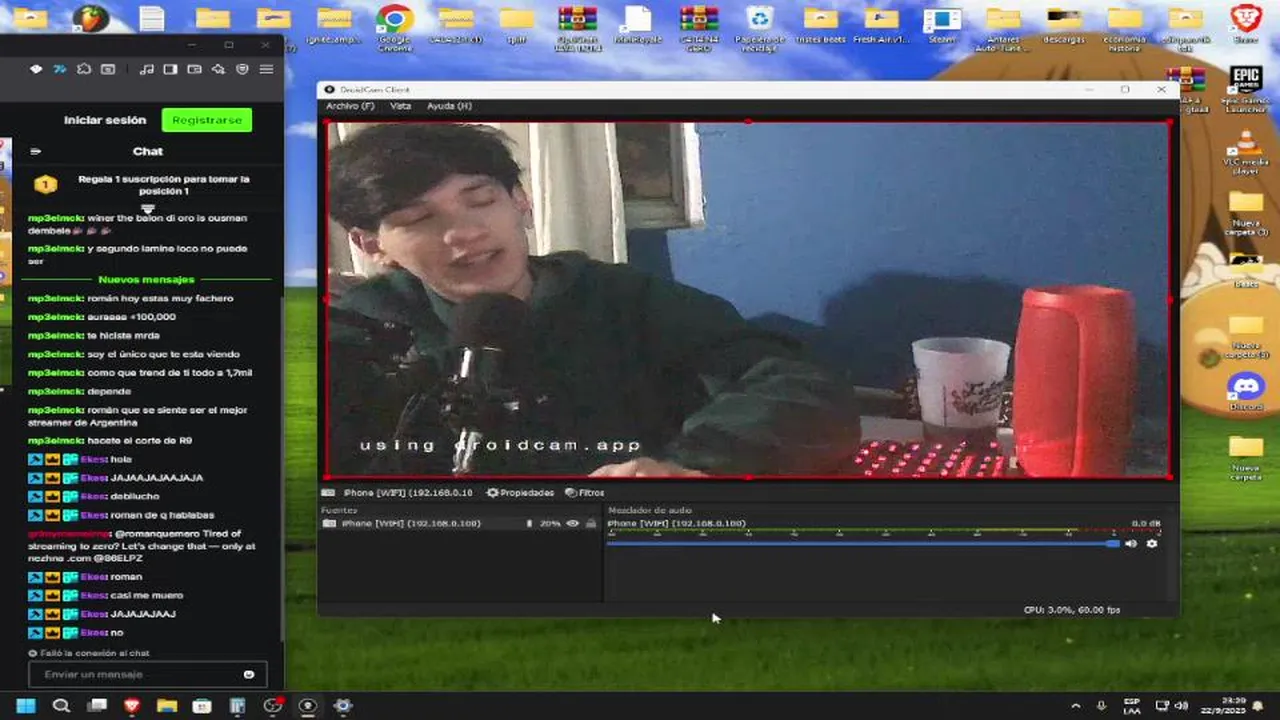Click the green Registrarse button
Screen dimensions: 1280x720
[x=207, y=120]
